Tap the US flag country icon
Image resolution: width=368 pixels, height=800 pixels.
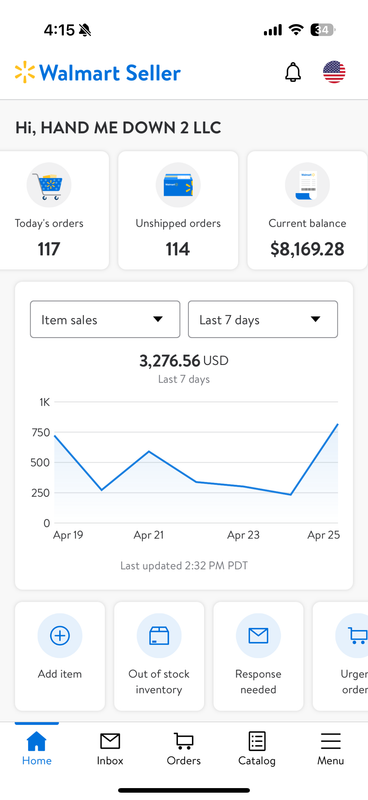(x=334, y=72)
